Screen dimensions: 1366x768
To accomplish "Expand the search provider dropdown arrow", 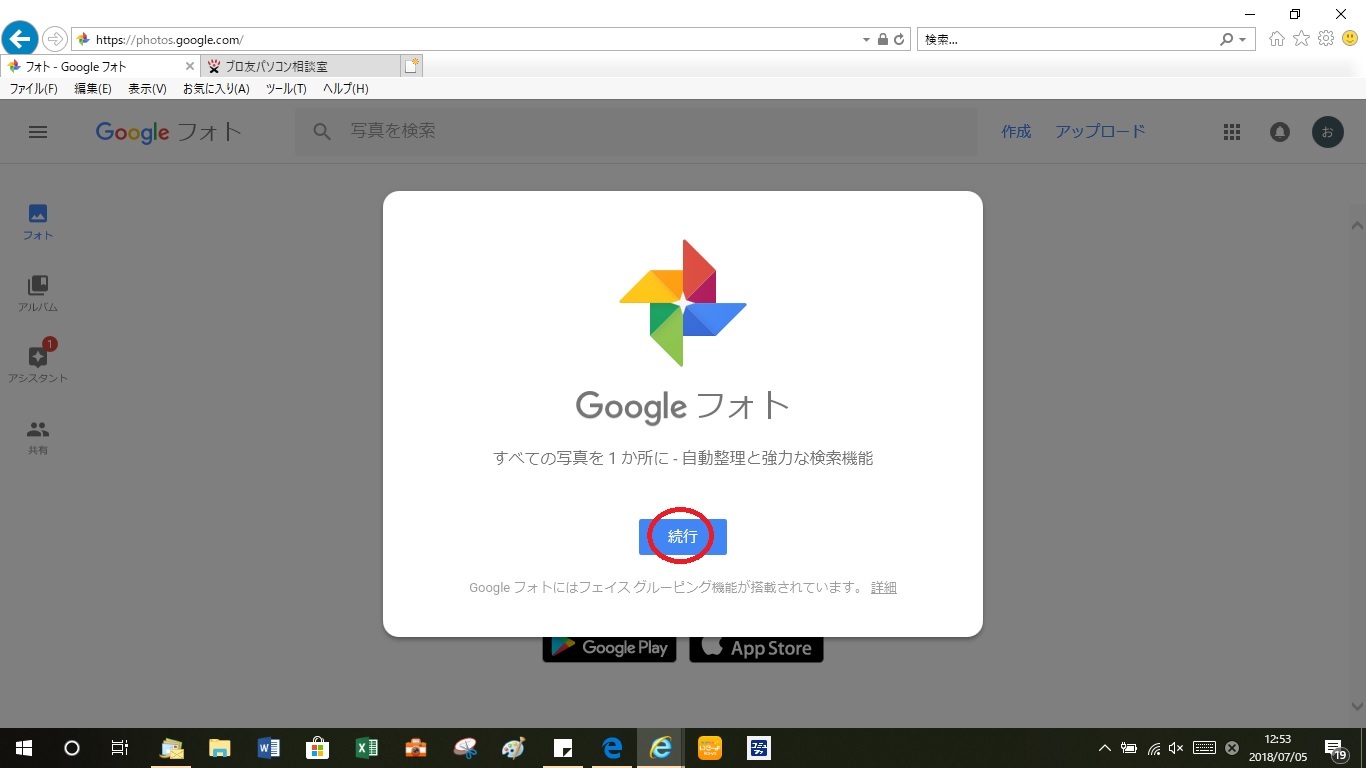I will (1243, 40).
